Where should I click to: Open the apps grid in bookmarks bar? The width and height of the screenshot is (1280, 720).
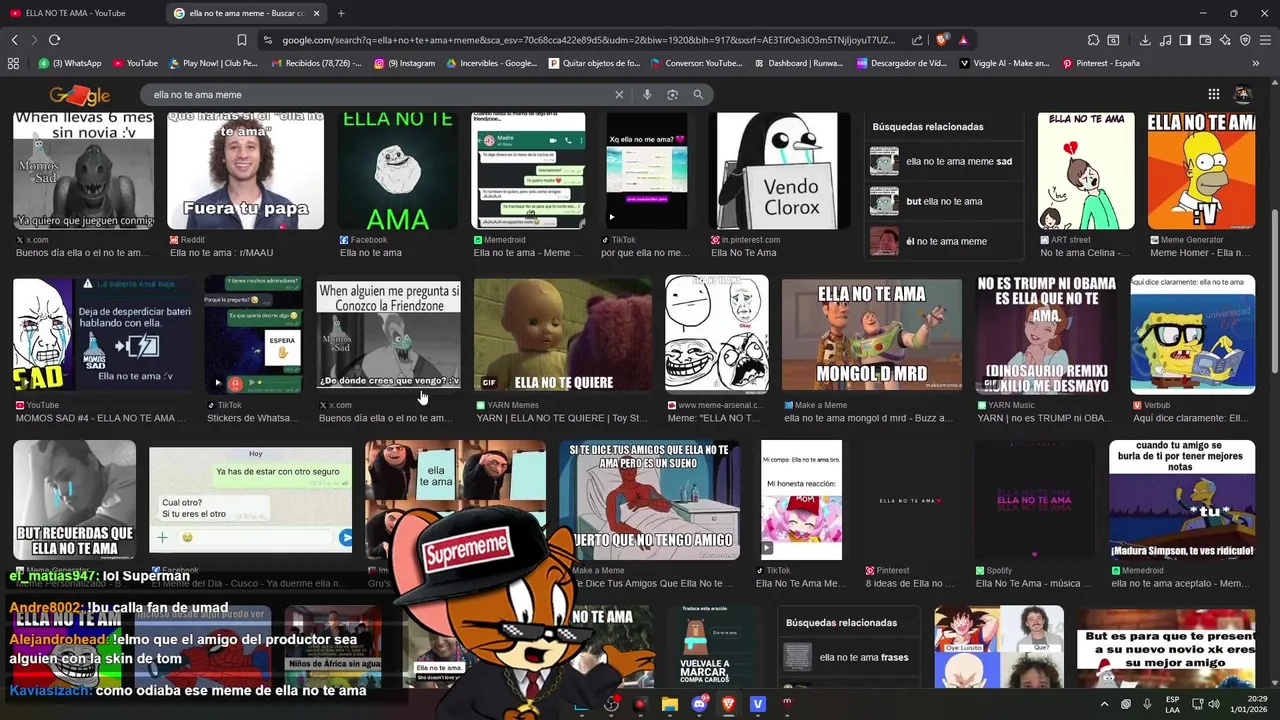pyautogui.click(x=13, y=63)
